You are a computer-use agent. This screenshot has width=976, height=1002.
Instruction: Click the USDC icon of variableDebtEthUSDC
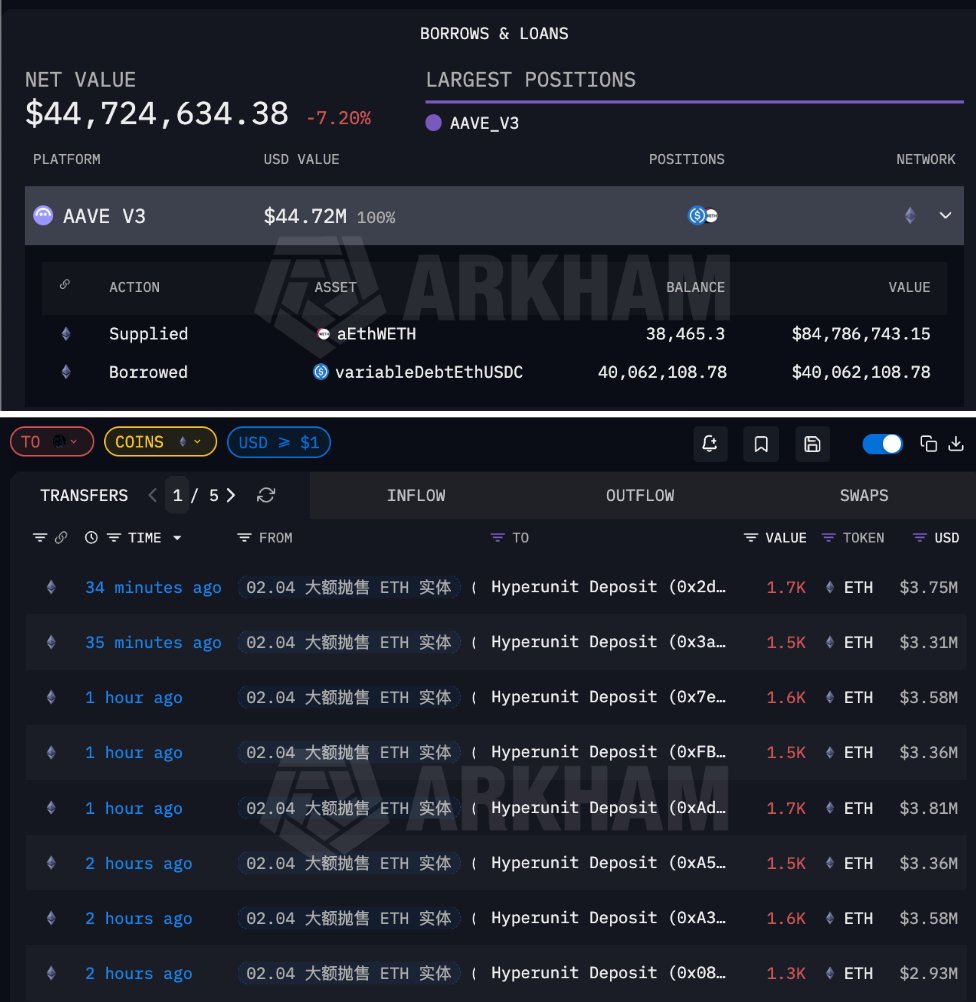point(321,371)
